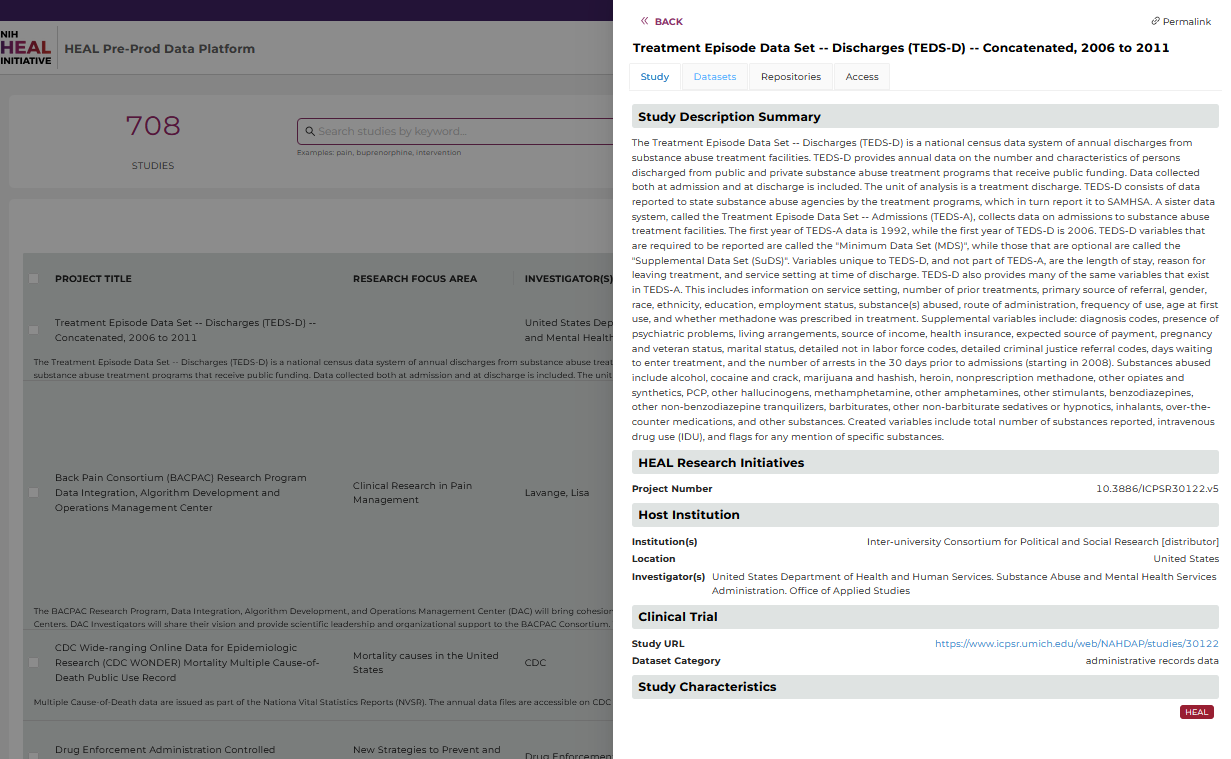Image resolution: width=1231 pixels, height=759 pixels.
Task: Open the Repositories tab
Action: click(790, 77)
